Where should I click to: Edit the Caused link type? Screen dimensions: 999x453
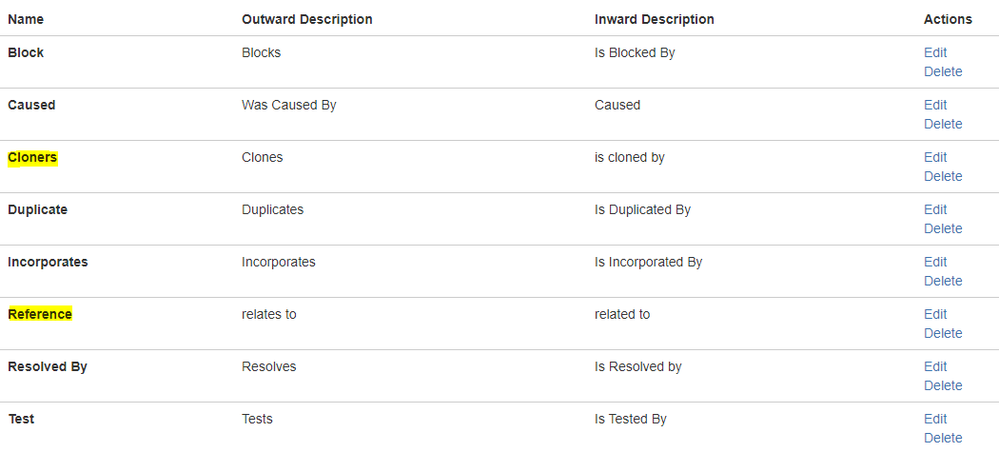935,105
